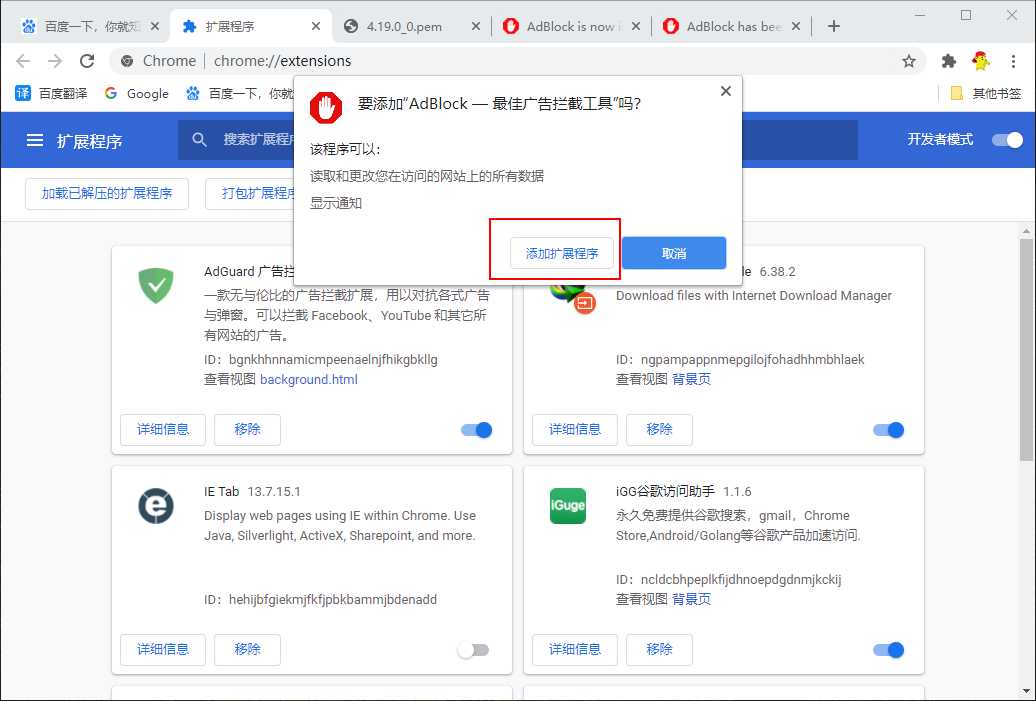1036x701 pixels.
Task: Open 背景页 link for iGG谷歌访问助手
Action: click(x=691, y=599)
